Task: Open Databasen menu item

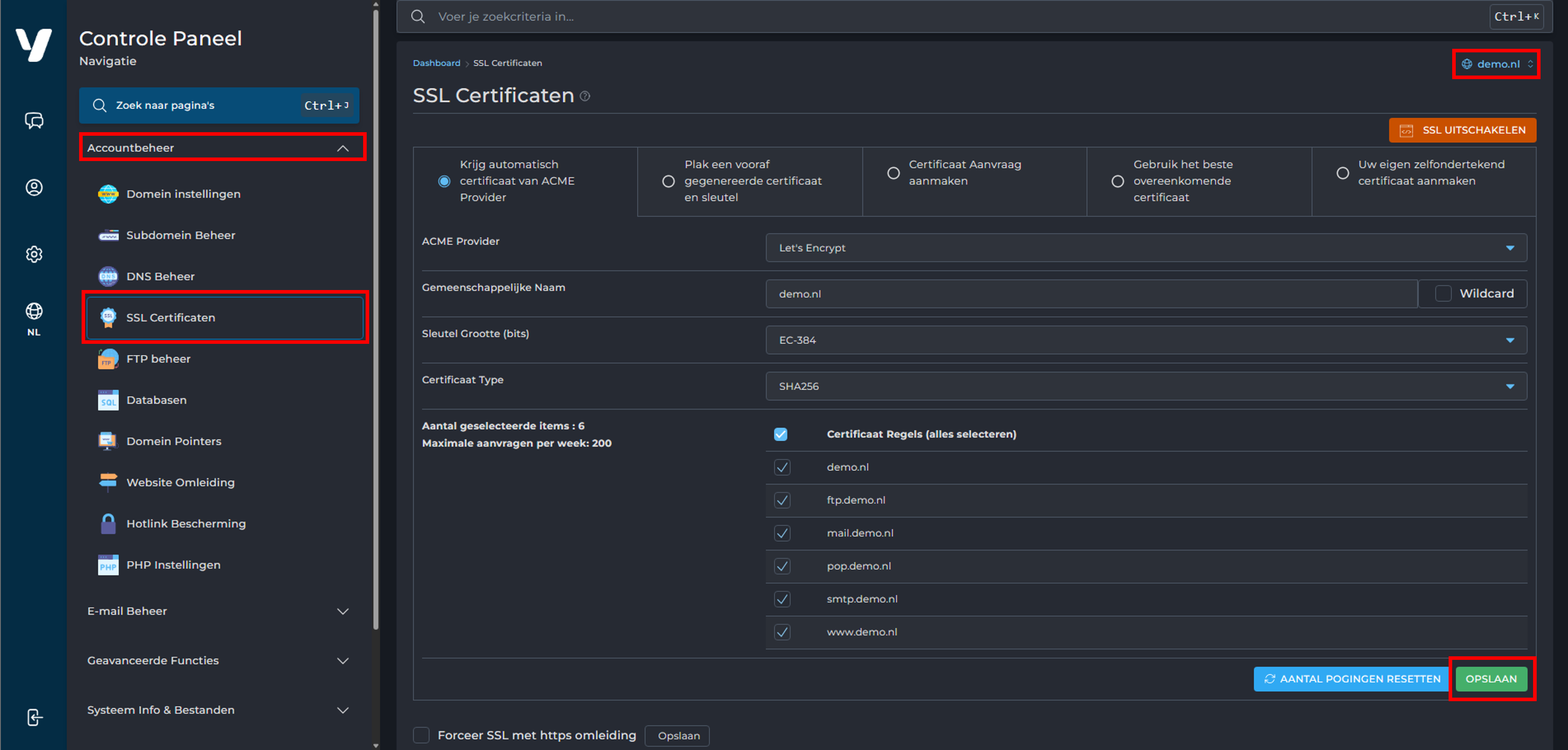Action: 156,400
